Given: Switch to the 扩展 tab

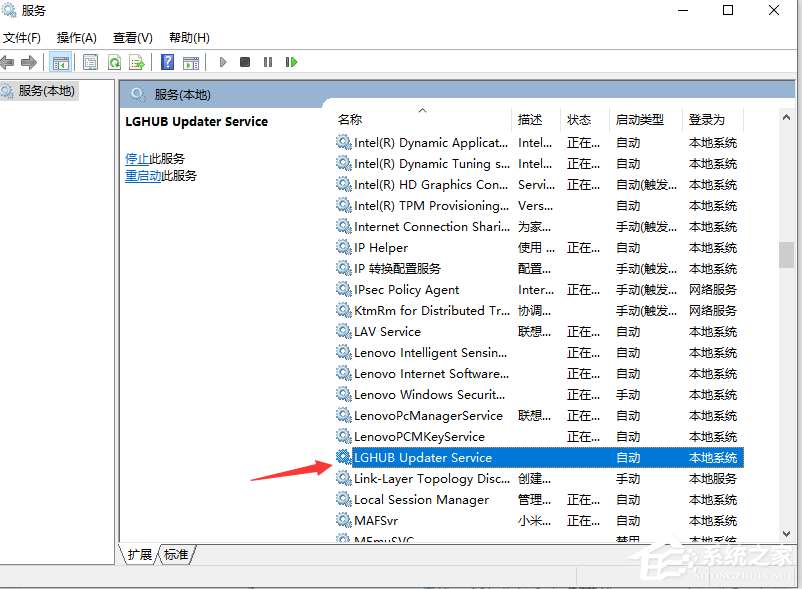Looking at the screenshot, I should point(140,555).
